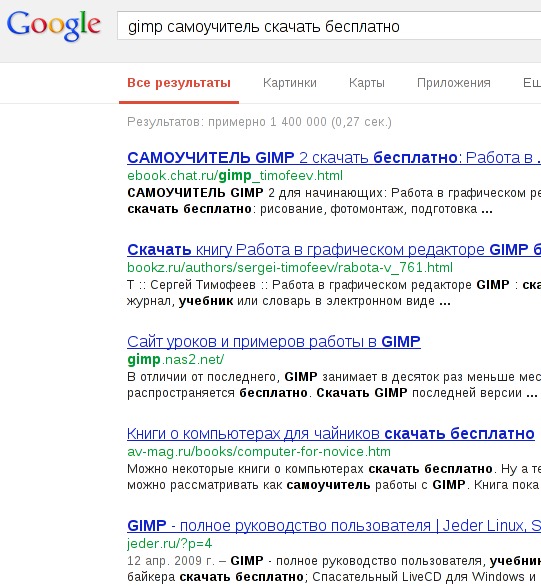Viewport: 541px width, 586px height.
Task: Open Книги о компьютерах для чайников result
Action: click(x=331, y=434)
